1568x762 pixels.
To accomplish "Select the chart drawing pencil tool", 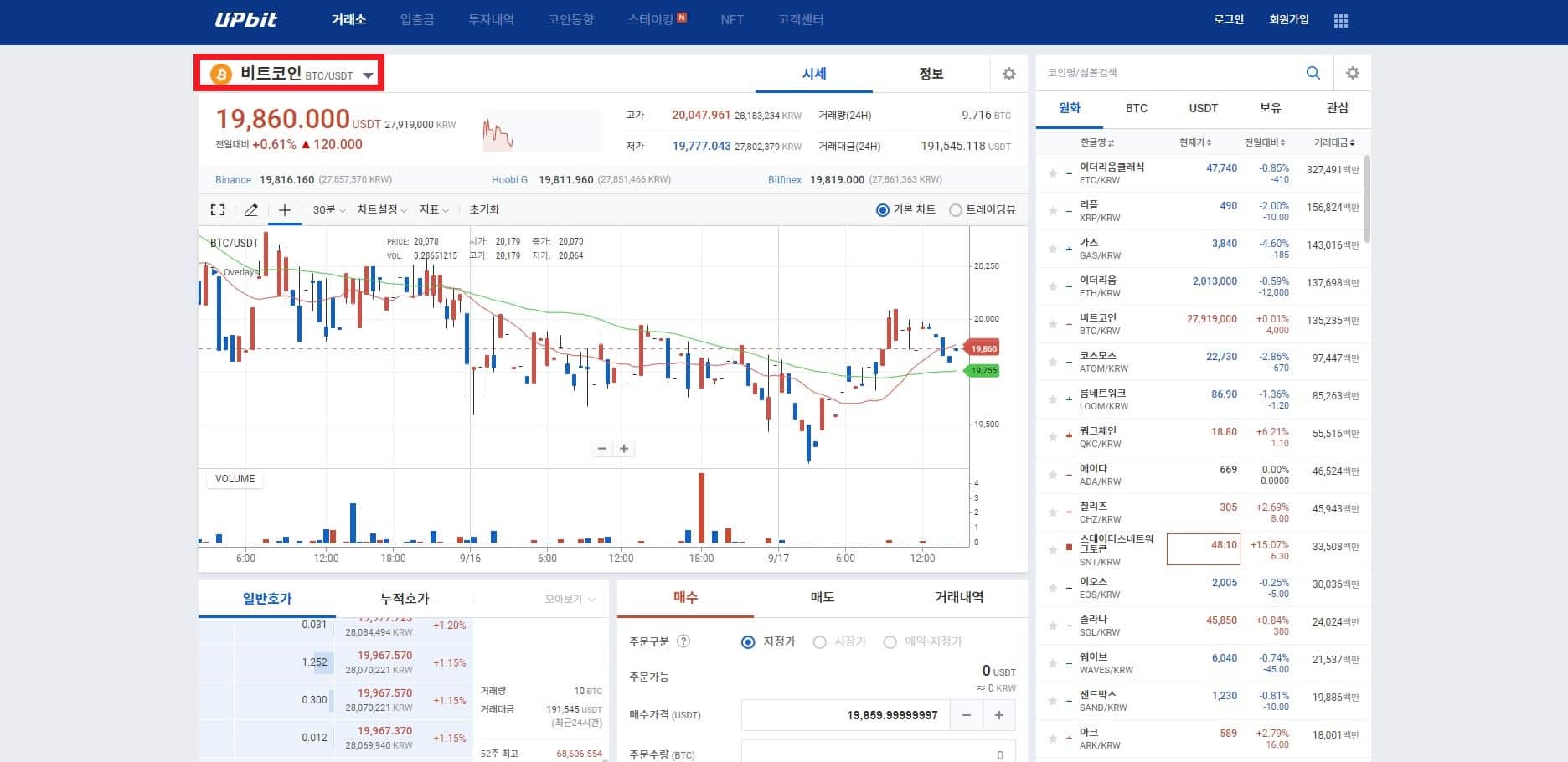I will (x=250, y=210).
